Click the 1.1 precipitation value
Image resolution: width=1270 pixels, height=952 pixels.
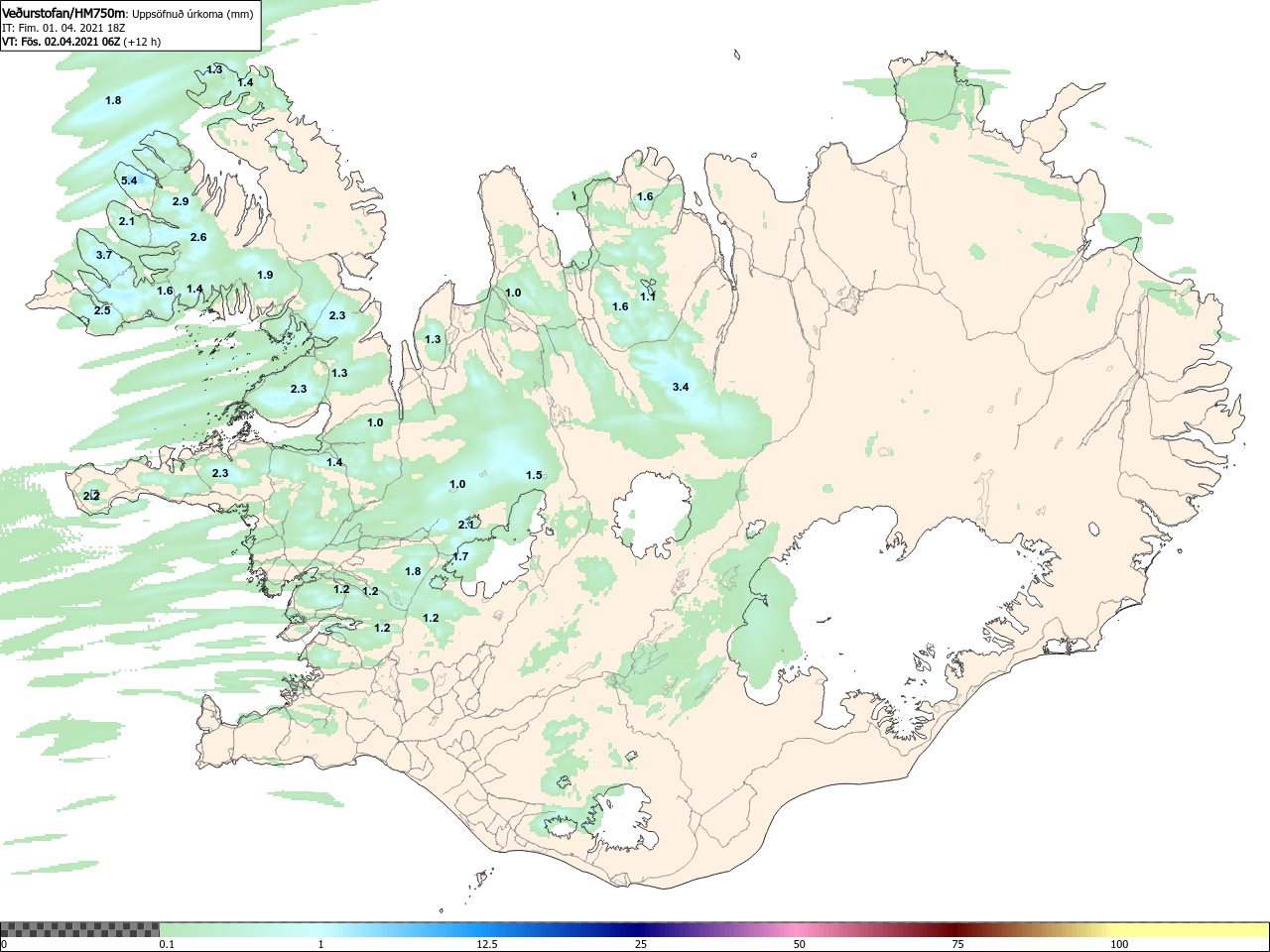(x=648, y=297)
